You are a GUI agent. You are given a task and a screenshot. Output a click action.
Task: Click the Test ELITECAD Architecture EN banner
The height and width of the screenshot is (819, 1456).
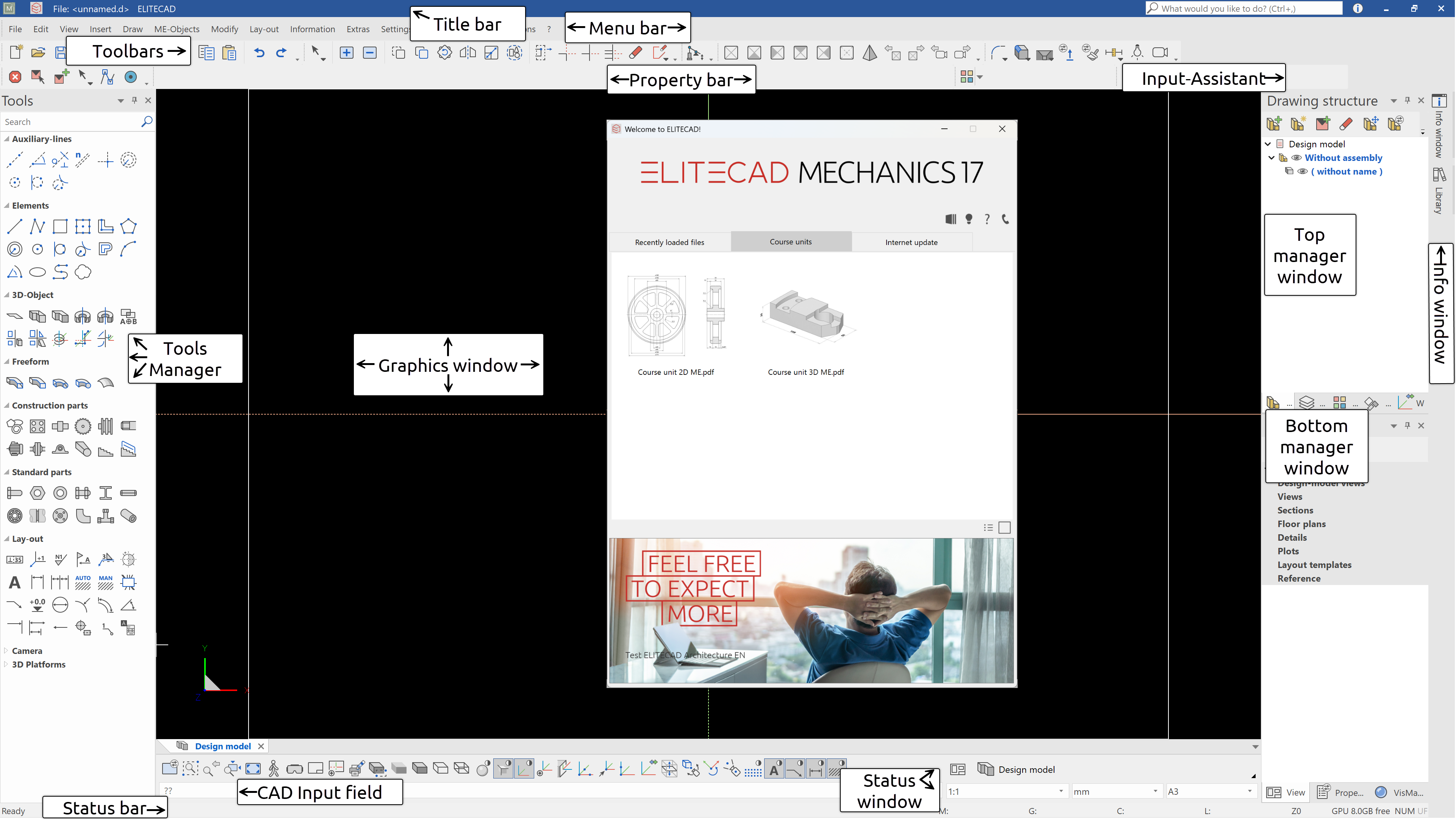click(x=811, y=610)
